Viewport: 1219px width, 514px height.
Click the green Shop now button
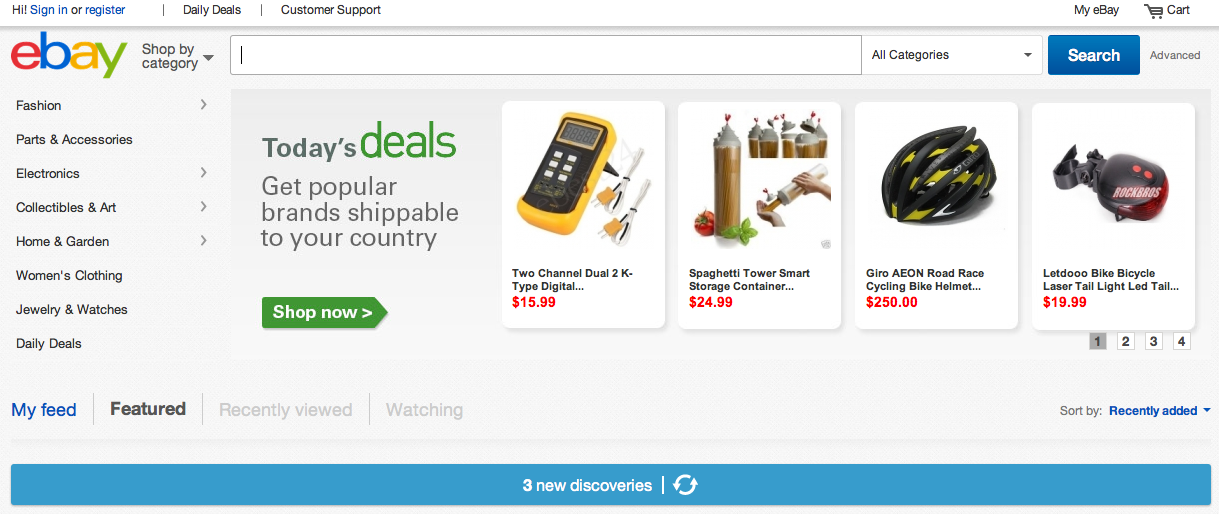tap(324, 312)
